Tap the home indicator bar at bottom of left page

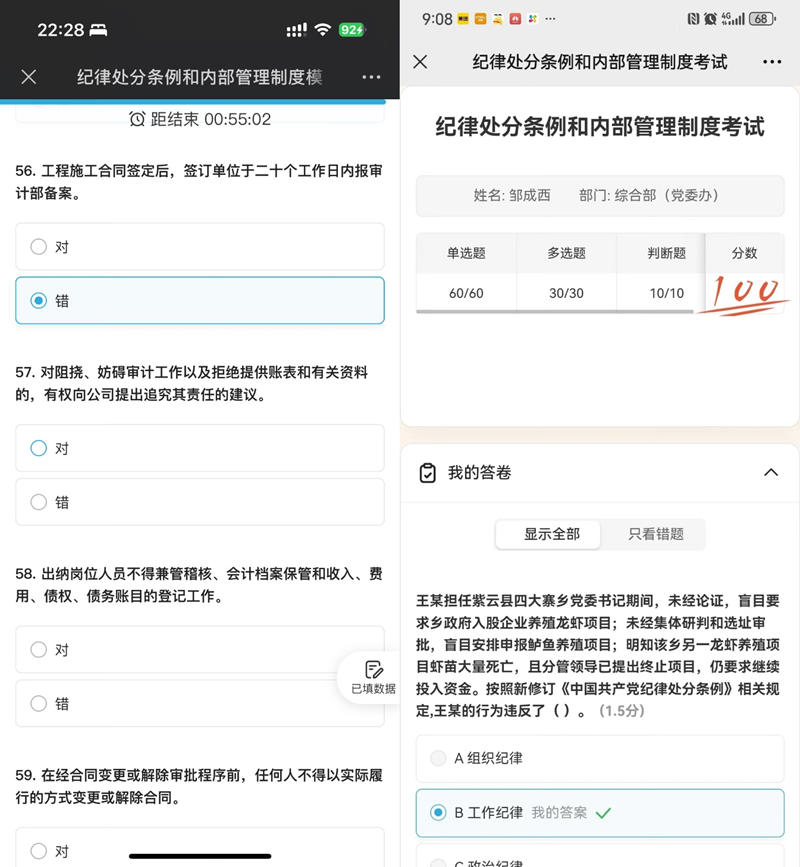point(200,856)
